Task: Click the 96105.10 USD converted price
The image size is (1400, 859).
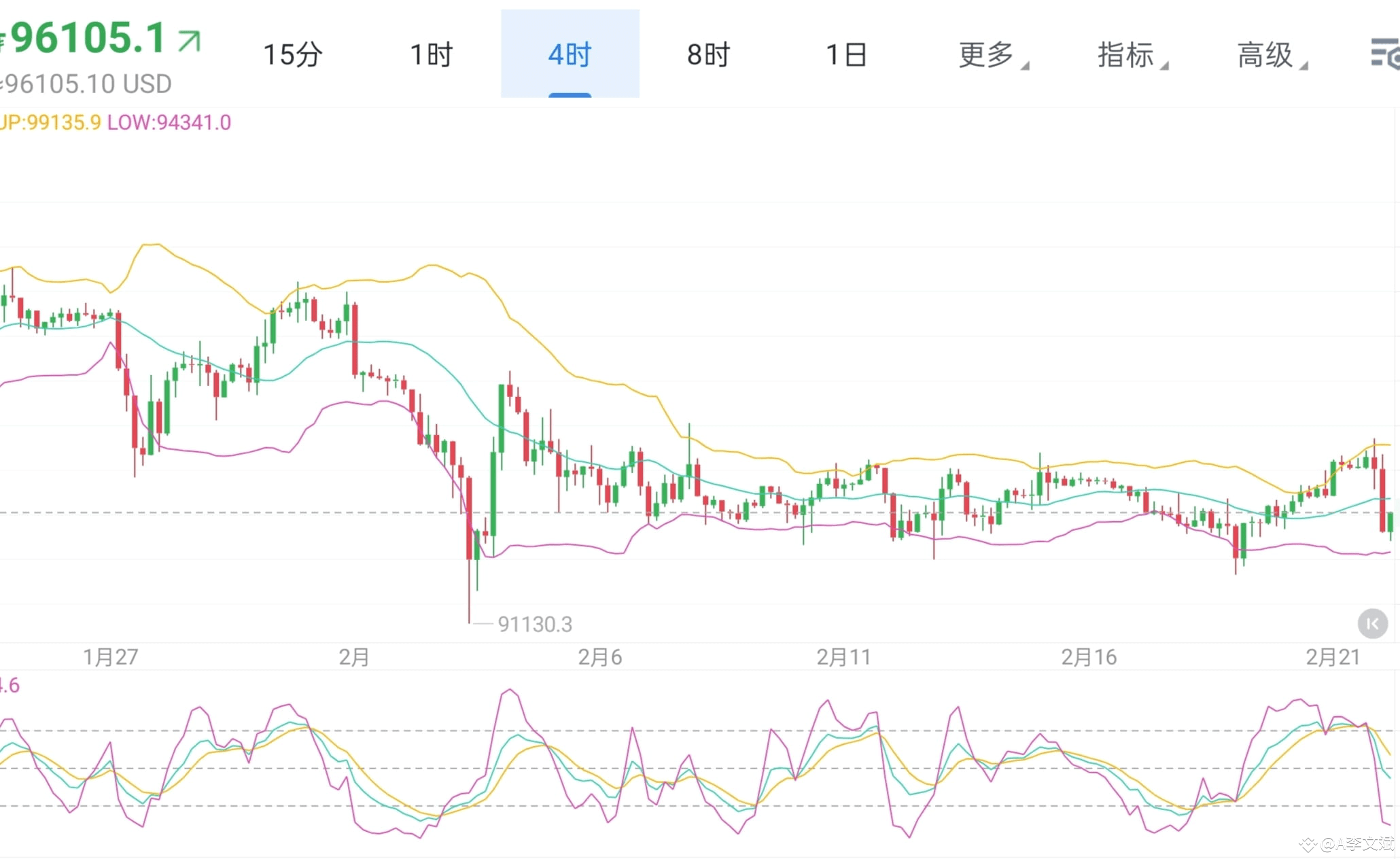Action: coord(88,84)
